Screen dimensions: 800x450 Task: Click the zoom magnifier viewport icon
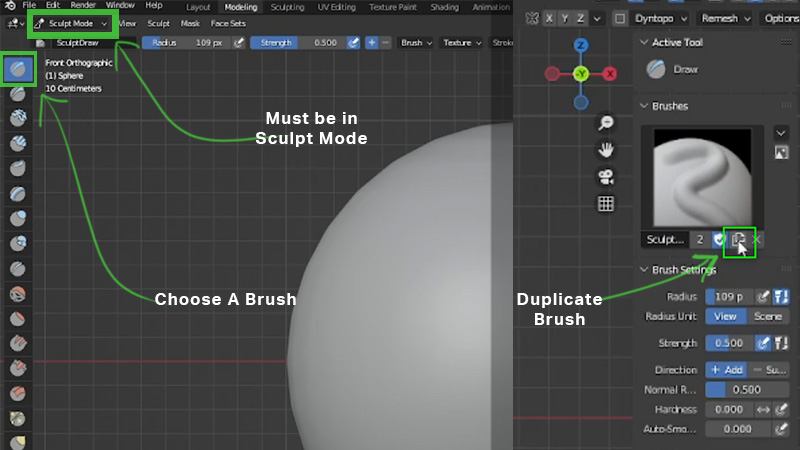[606, 122]
